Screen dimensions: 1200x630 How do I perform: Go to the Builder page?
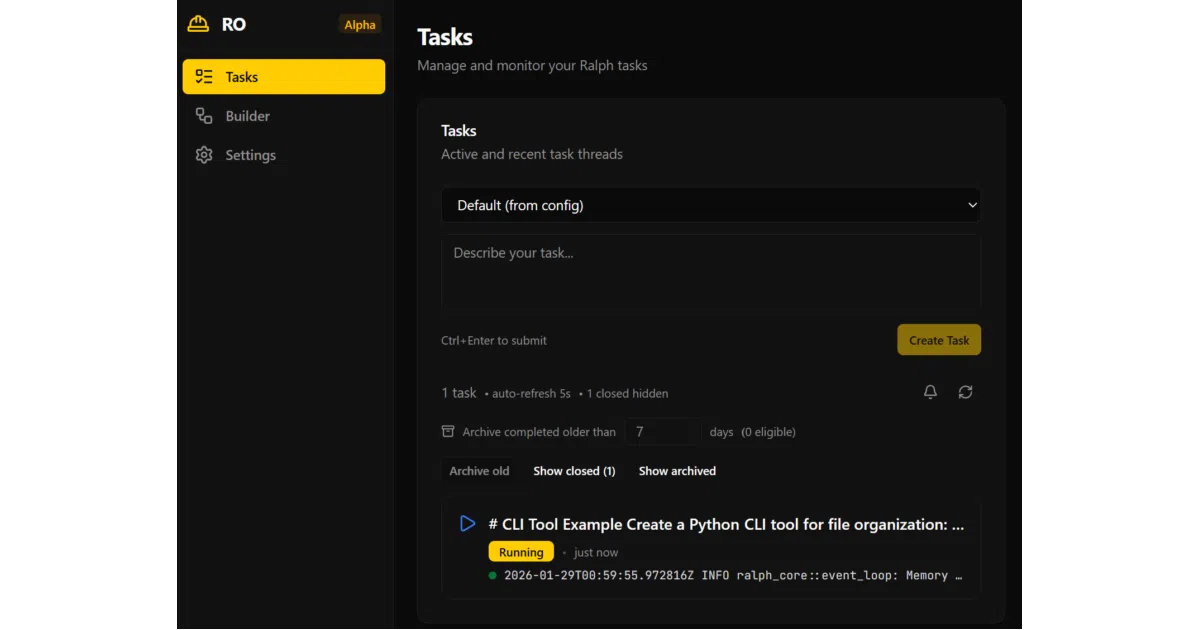(284, 116)
